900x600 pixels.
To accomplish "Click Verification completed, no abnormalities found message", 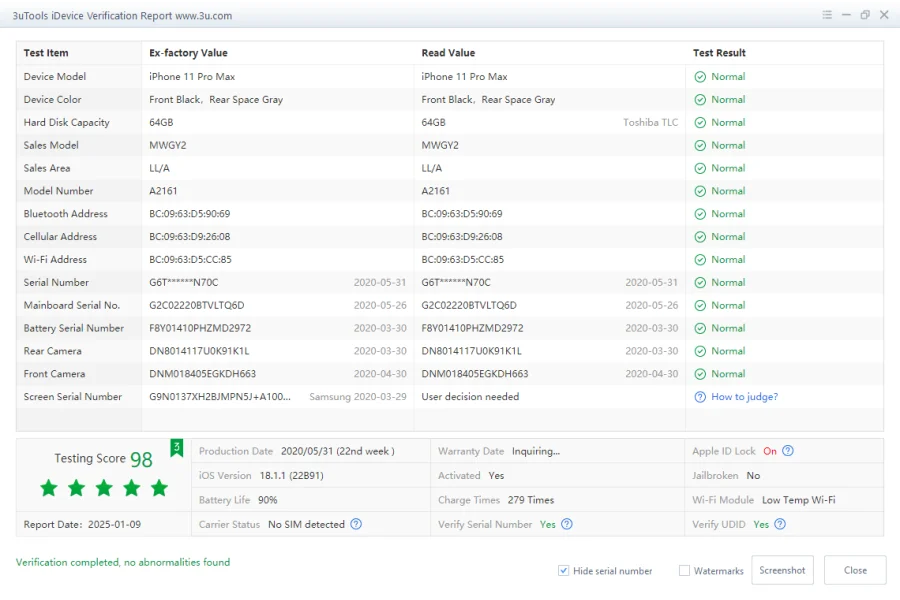I will coord(123,562).
